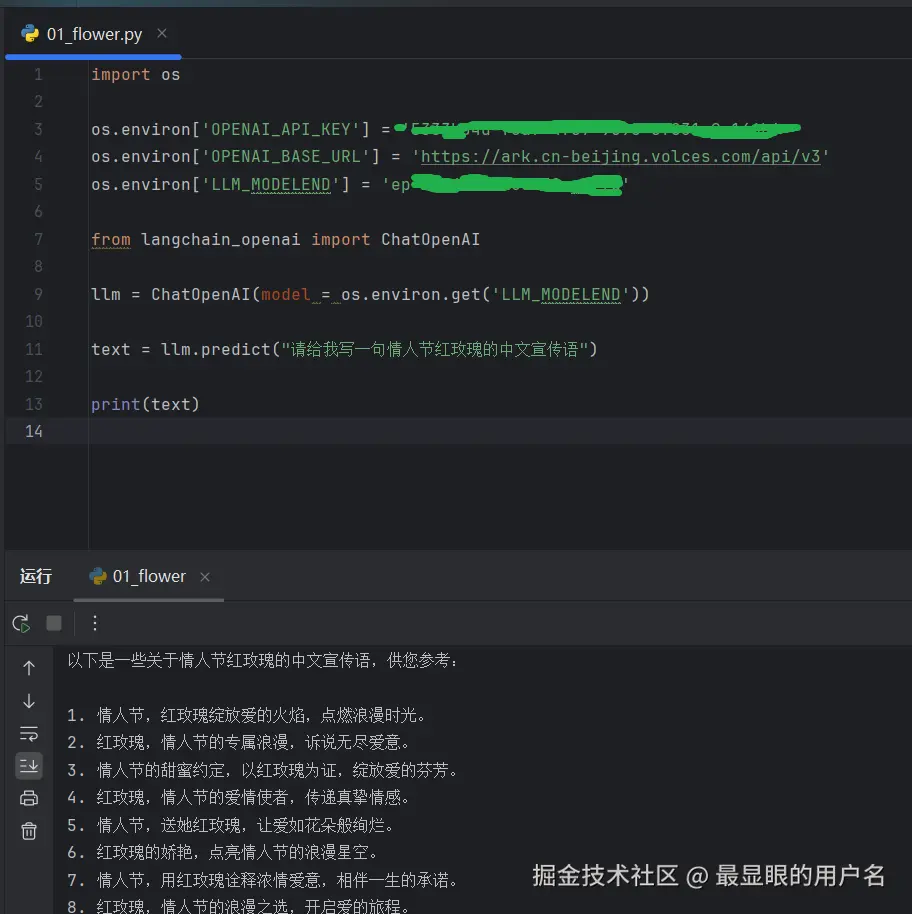Click the Python icon on run tab
This screenshot has height=914, width=912.
(x=97, y=576)
